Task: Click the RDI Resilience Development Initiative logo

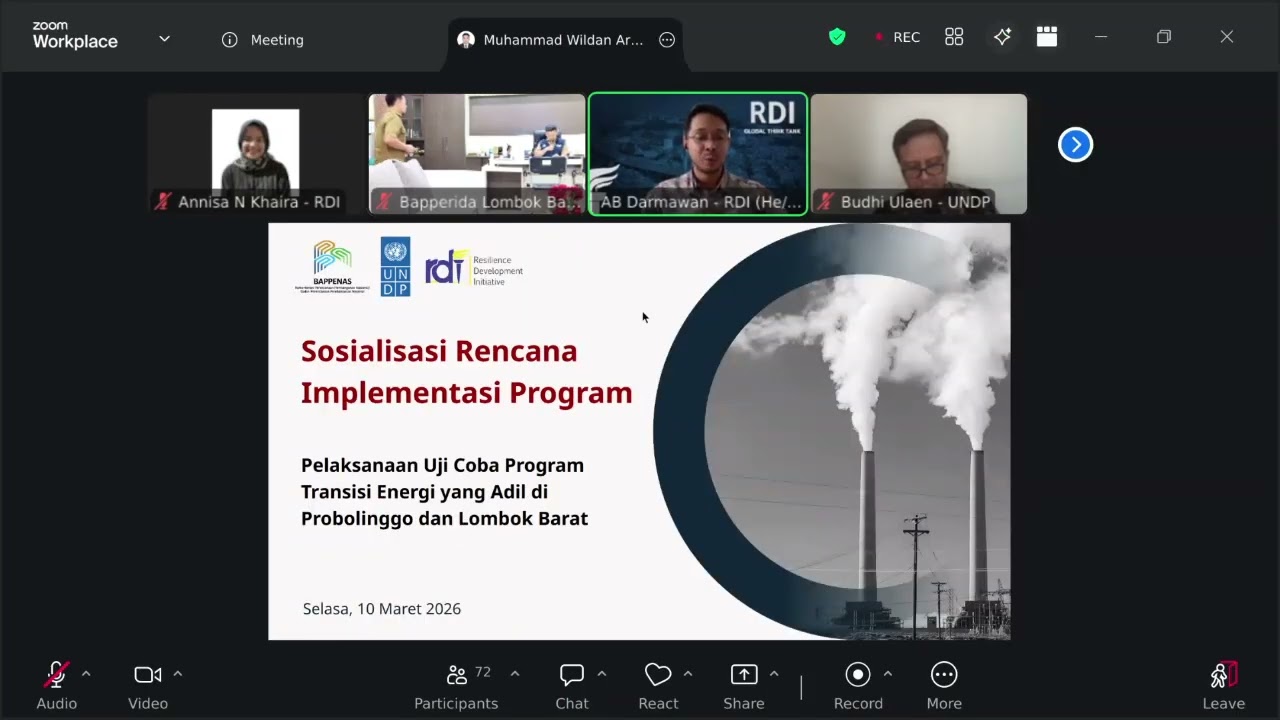Action: [x=474, y=268]
